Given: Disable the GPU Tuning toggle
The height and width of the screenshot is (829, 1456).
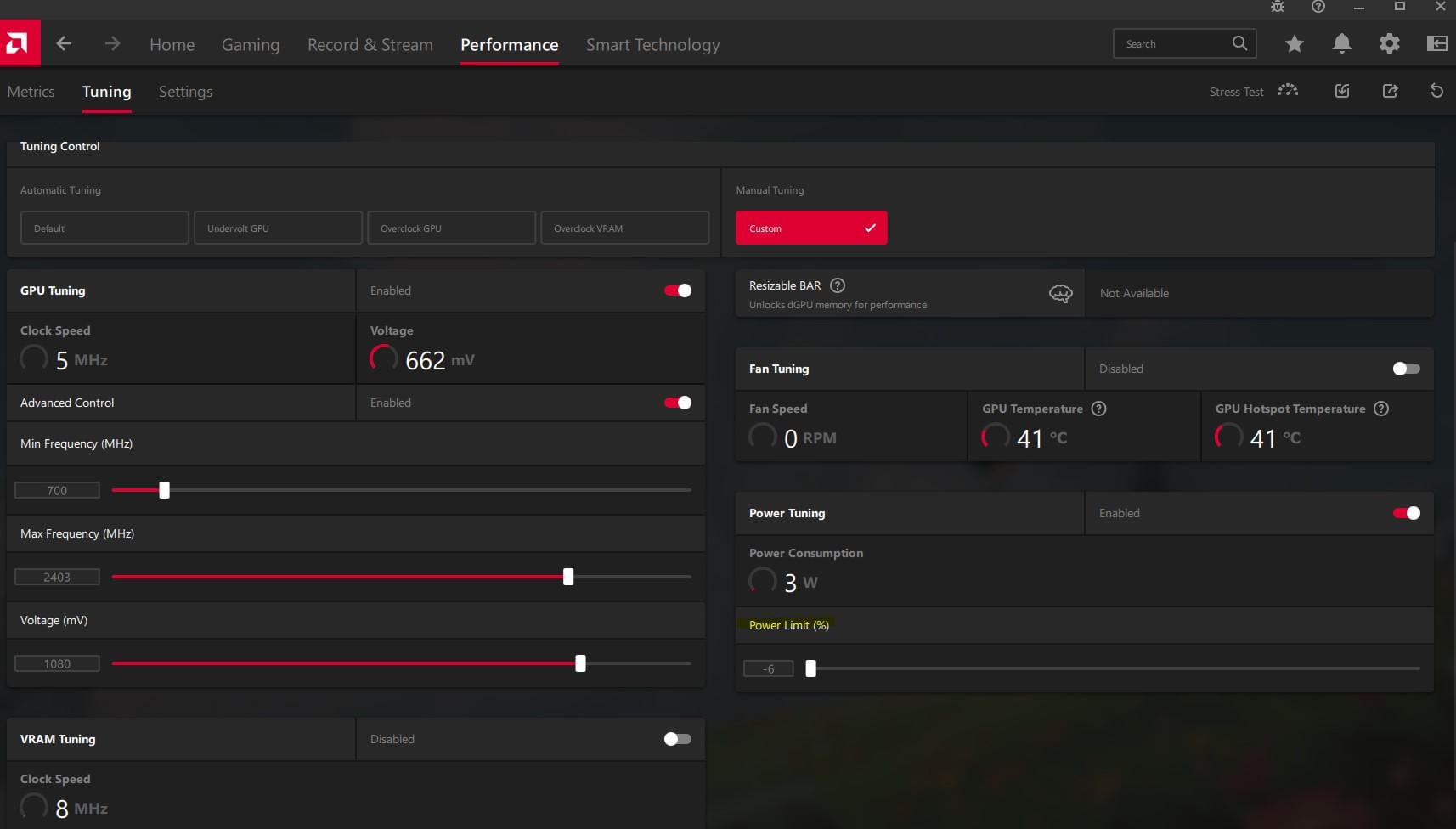Looking at the screenshot, I should click(678, 290).
